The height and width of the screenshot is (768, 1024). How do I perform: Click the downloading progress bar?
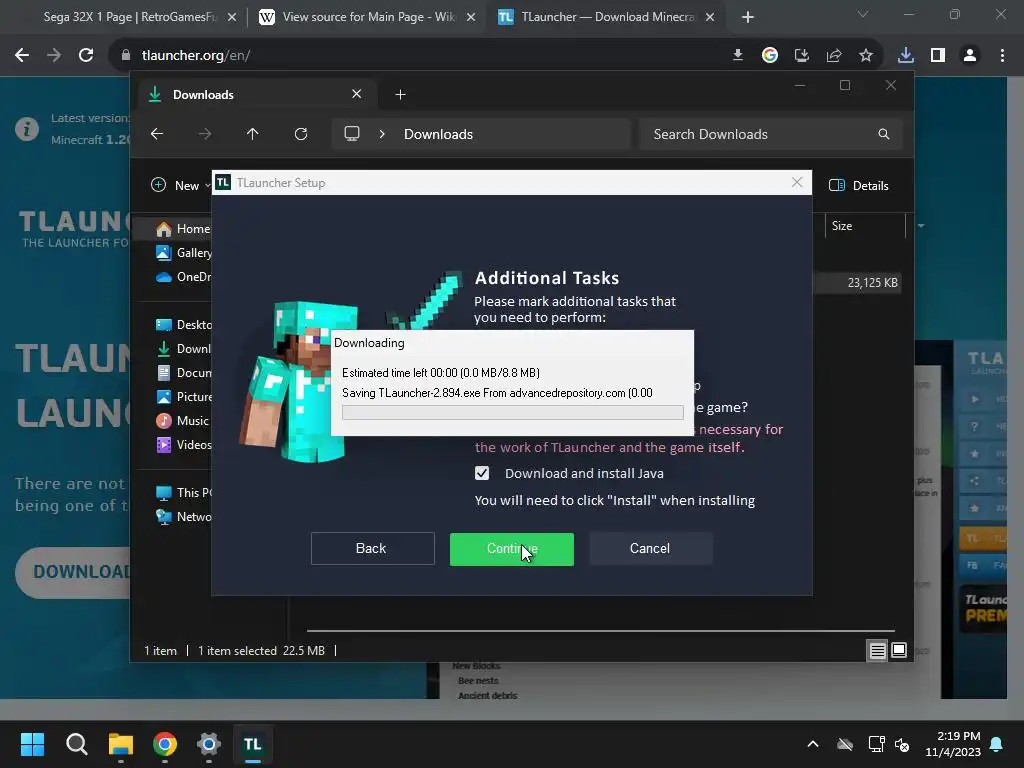coord(513,412)
